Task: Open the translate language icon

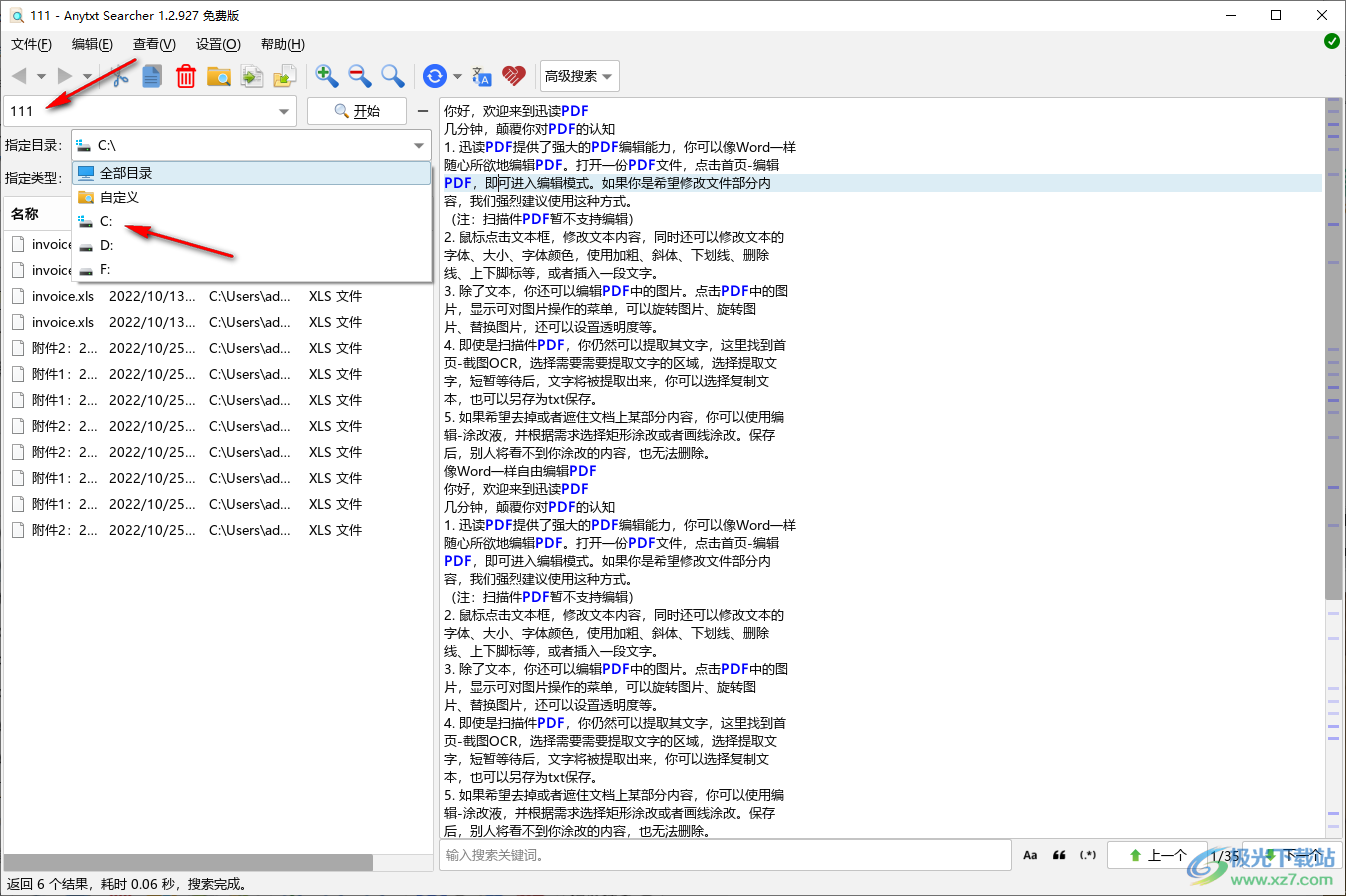Action: [x=482, y=76]
